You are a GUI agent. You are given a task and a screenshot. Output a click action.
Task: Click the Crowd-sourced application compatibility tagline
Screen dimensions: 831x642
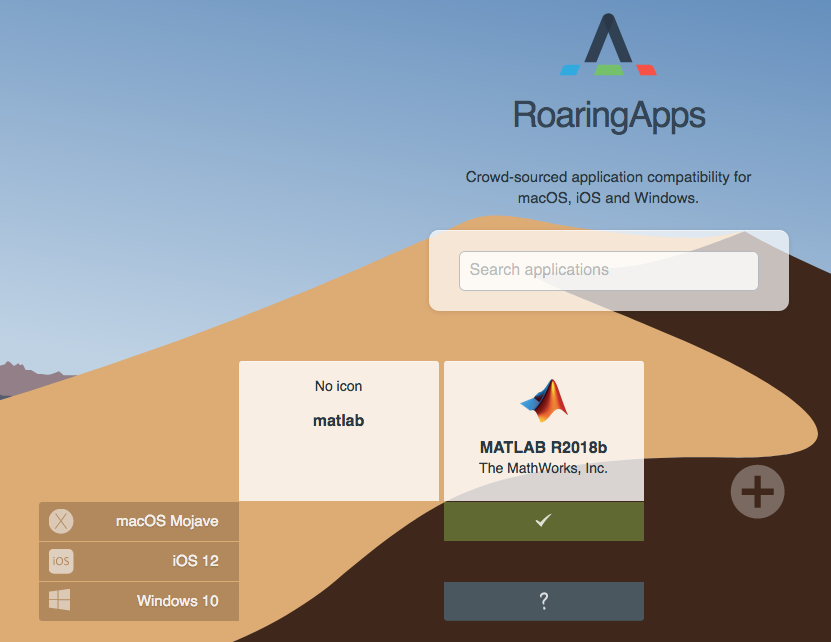tap(608, 187)
